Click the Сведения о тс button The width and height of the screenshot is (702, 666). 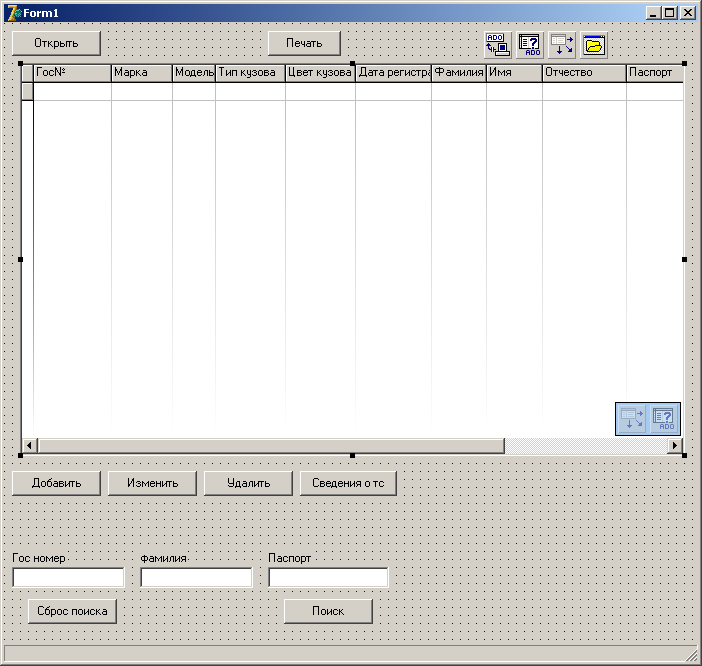tap(348, 483)
